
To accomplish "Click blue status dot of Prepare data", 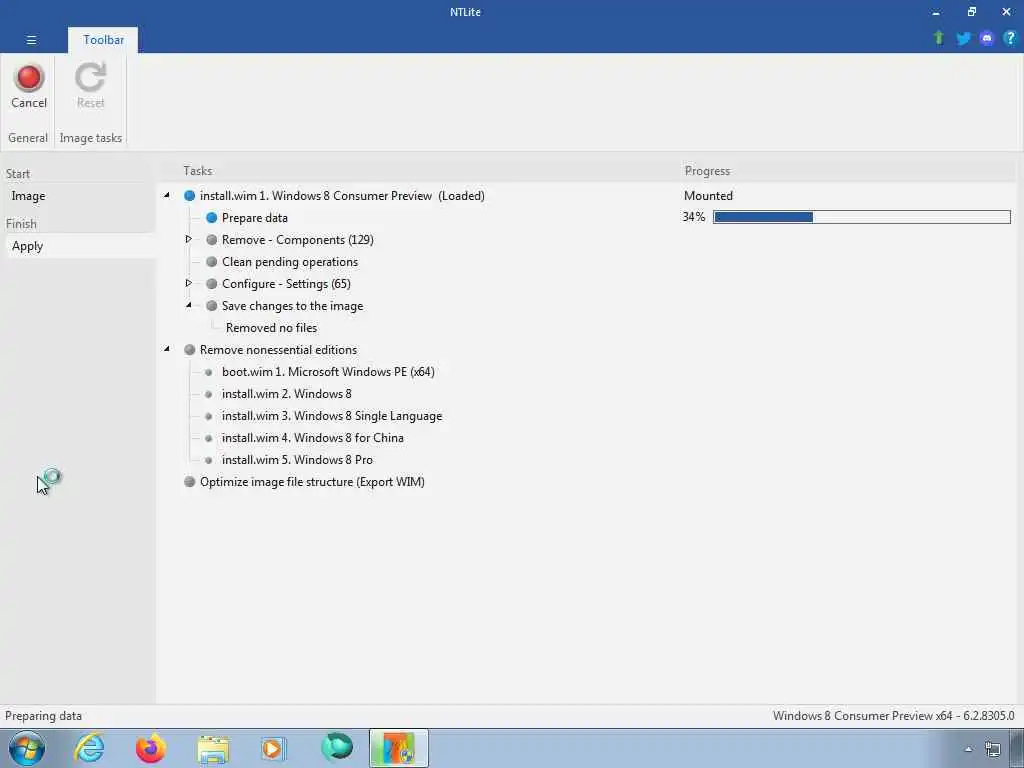I will (212, 217).
